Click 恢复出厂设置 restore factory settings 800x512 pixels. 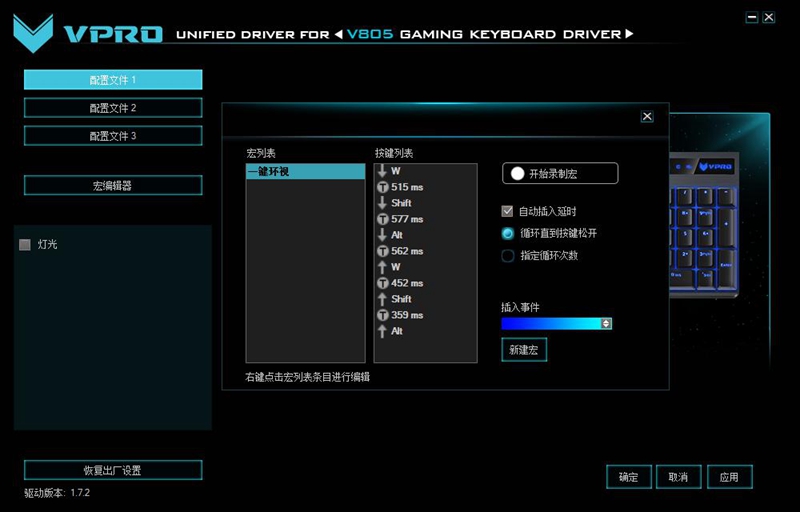coord(113,470)
